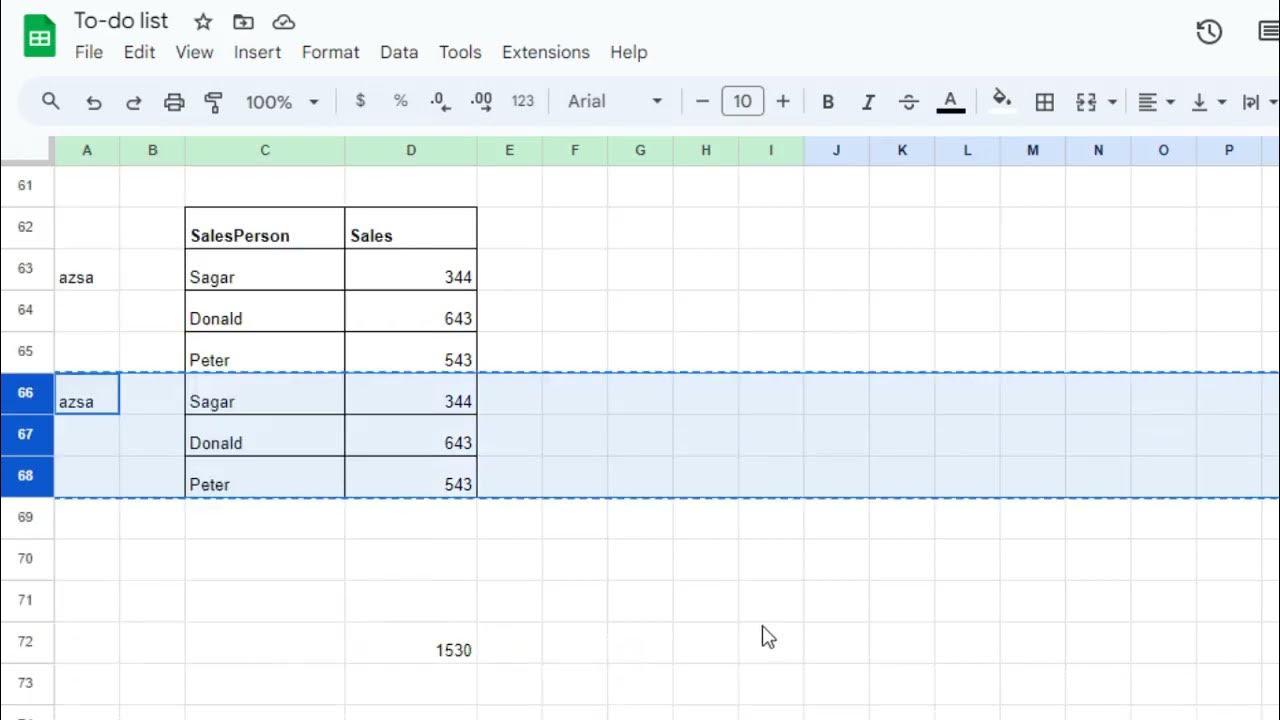Activate the paint format tool
Screen dimensions: 1280x720
pyautogui.click(x=213, y=102)
